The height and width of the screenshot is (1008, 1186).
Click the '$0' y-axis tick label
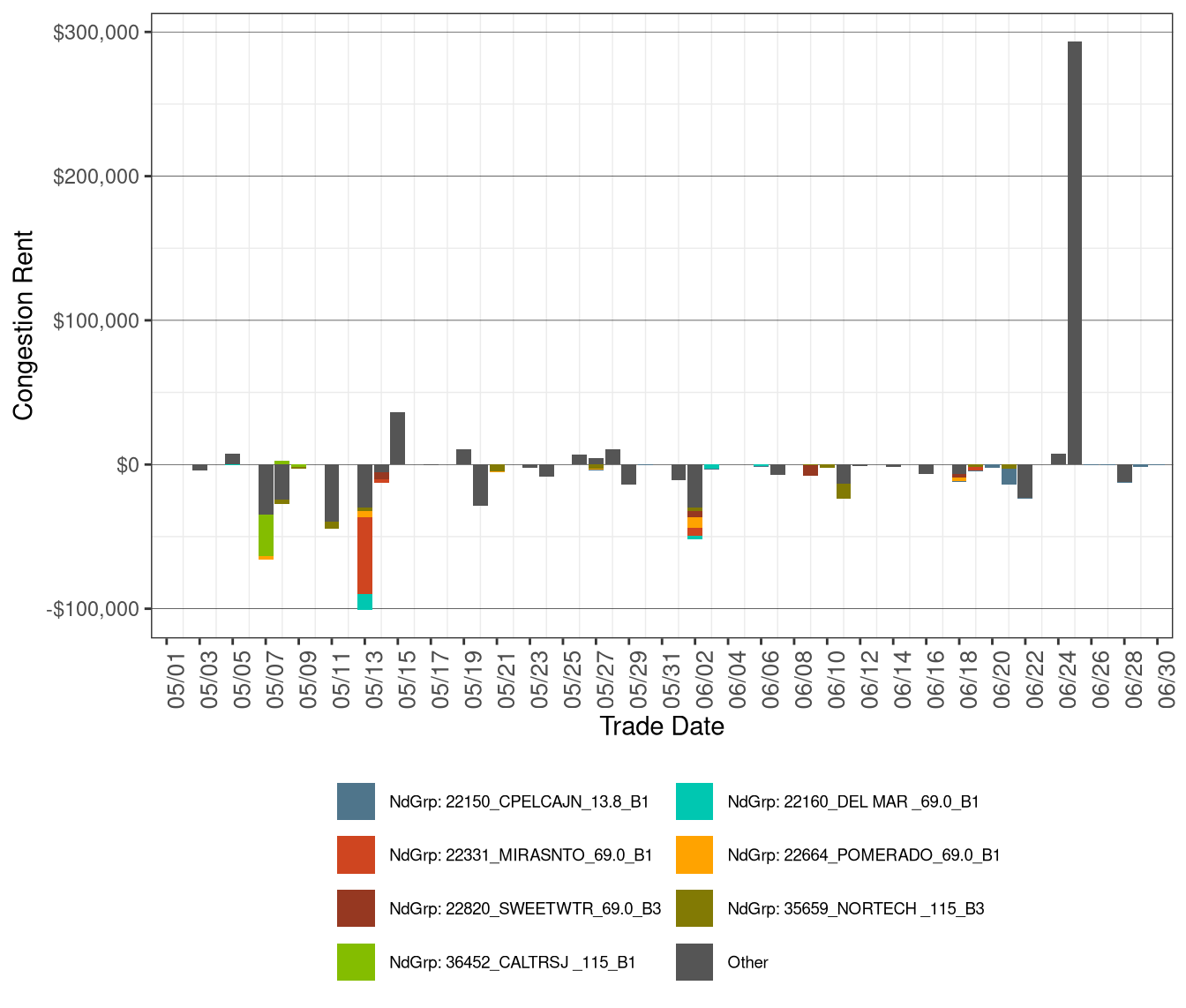point(128,465)
